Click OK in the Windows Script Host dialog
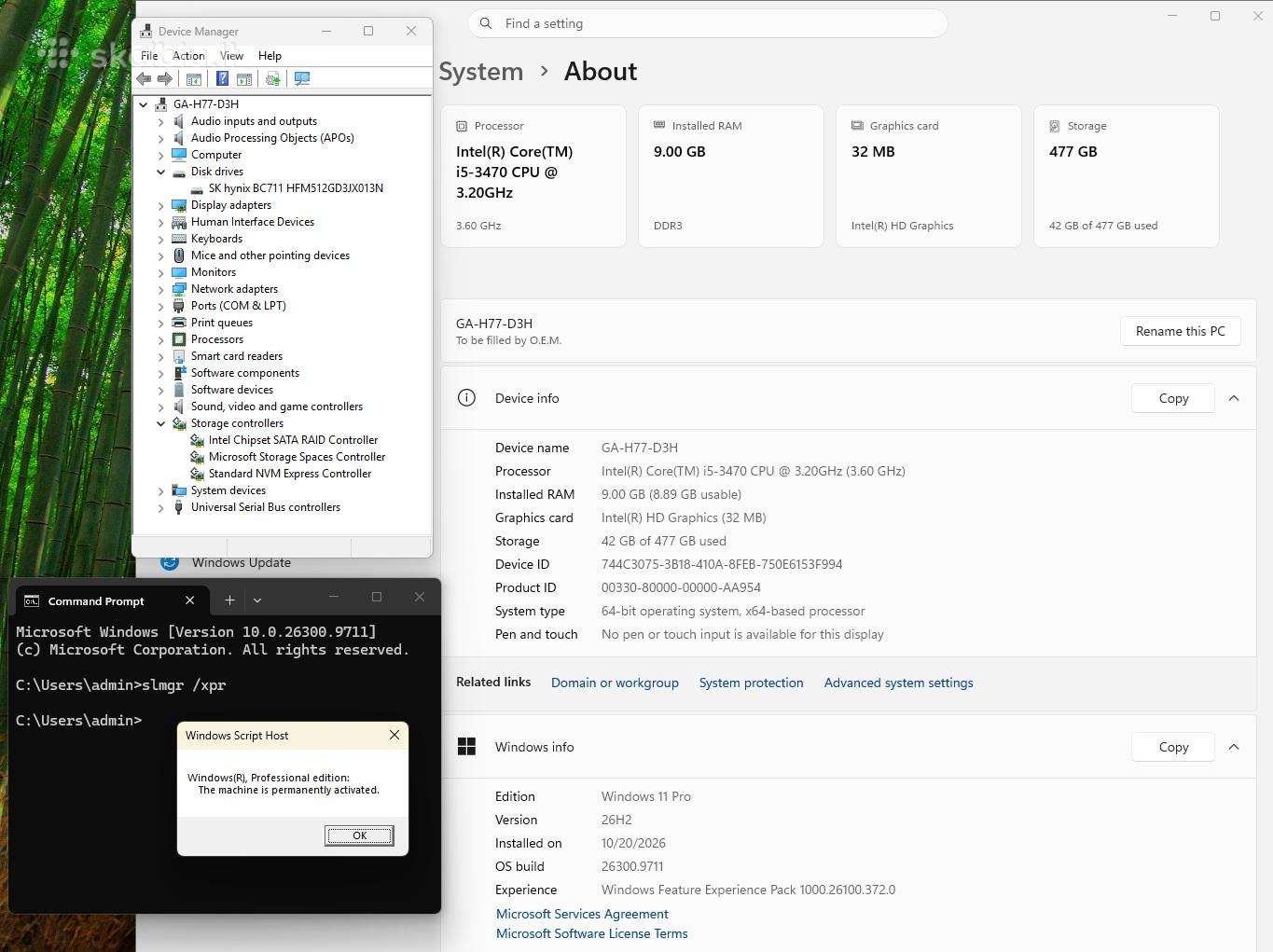 click(x=359, y=835)
